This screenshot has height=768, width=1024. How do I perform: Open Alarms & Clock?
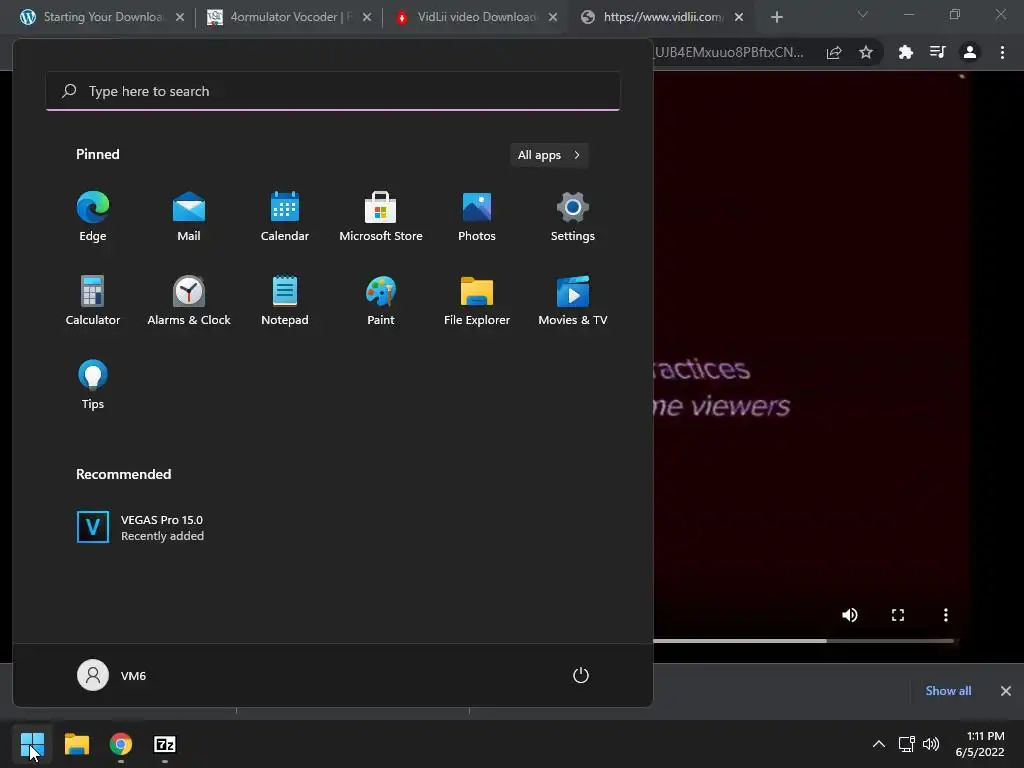(x=189, y=300)
